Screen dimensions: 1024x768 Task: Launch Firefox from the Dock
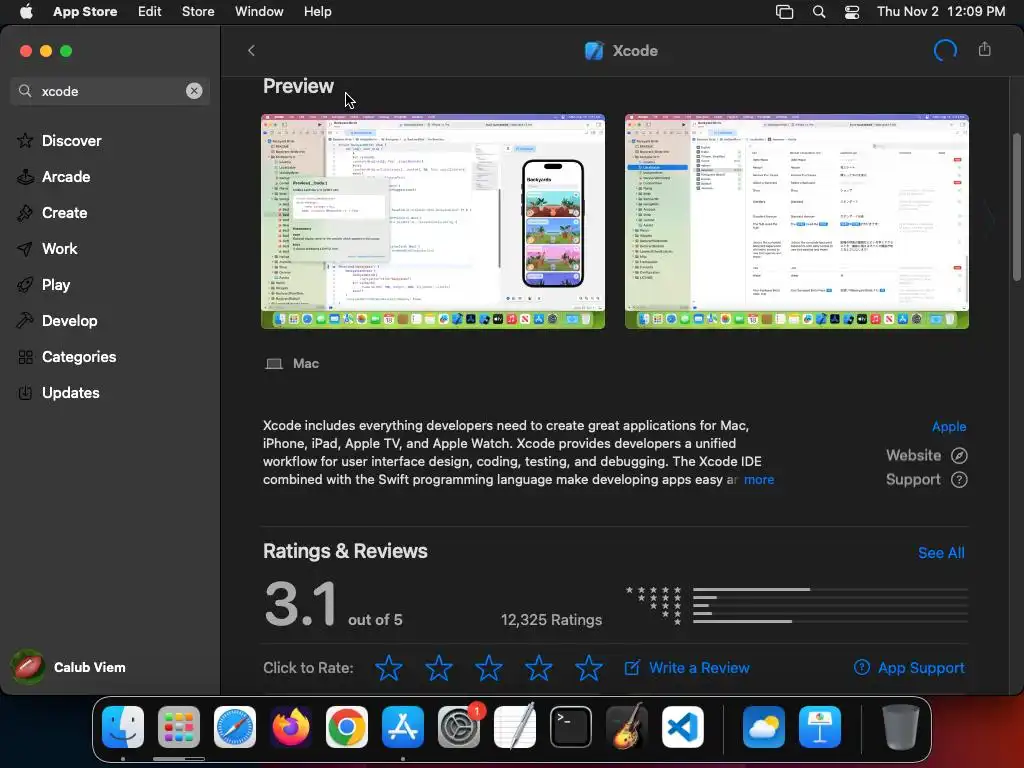[291, 727]
